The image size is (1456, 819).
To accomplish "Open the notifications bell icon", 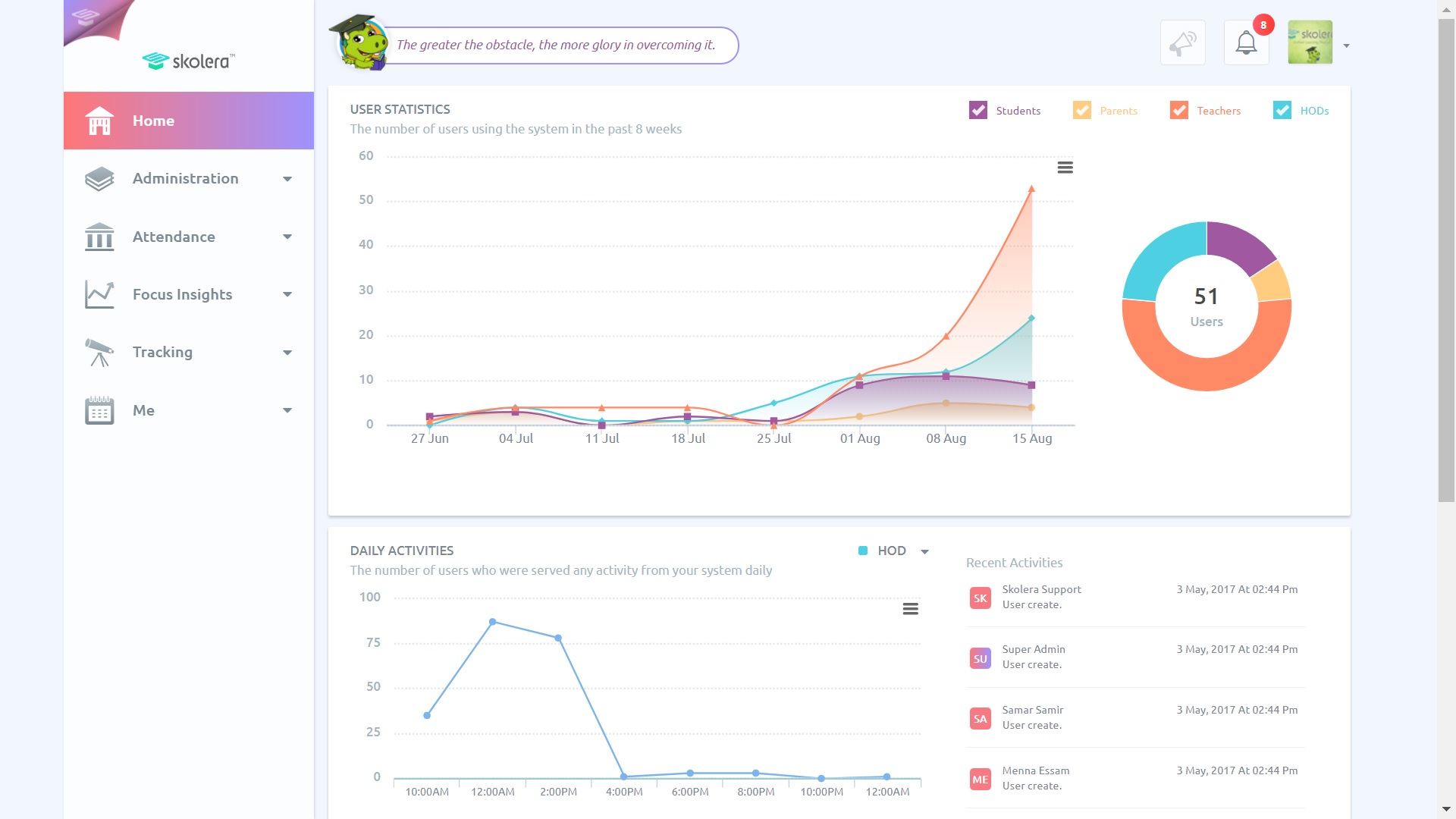I will [1246, 43].
